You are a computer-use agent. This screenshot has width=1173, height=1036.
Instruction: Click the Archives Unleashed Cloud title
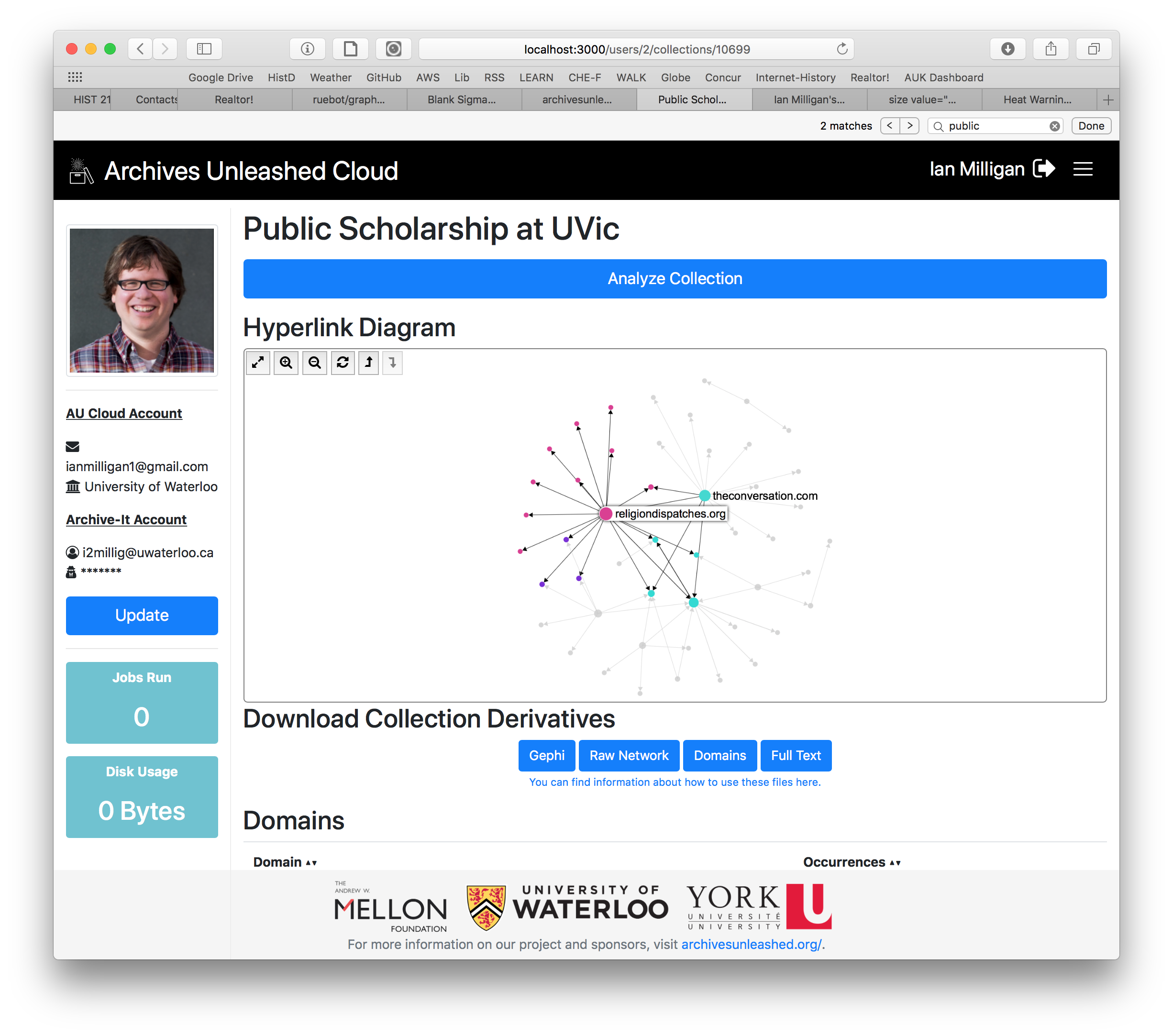pyautogui.click(x=251, y=171)
